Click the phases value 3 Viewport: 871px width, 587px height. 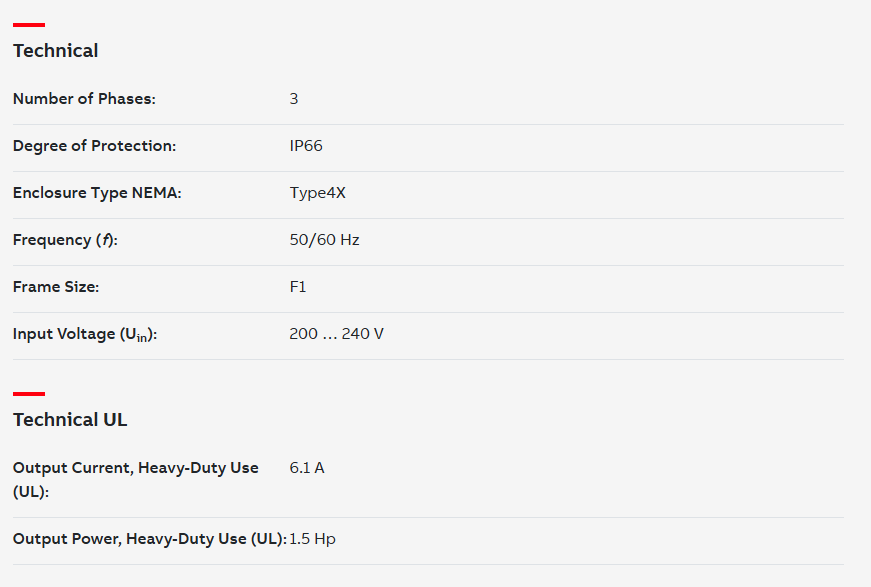pyautogui.click(x=294, y=99)
